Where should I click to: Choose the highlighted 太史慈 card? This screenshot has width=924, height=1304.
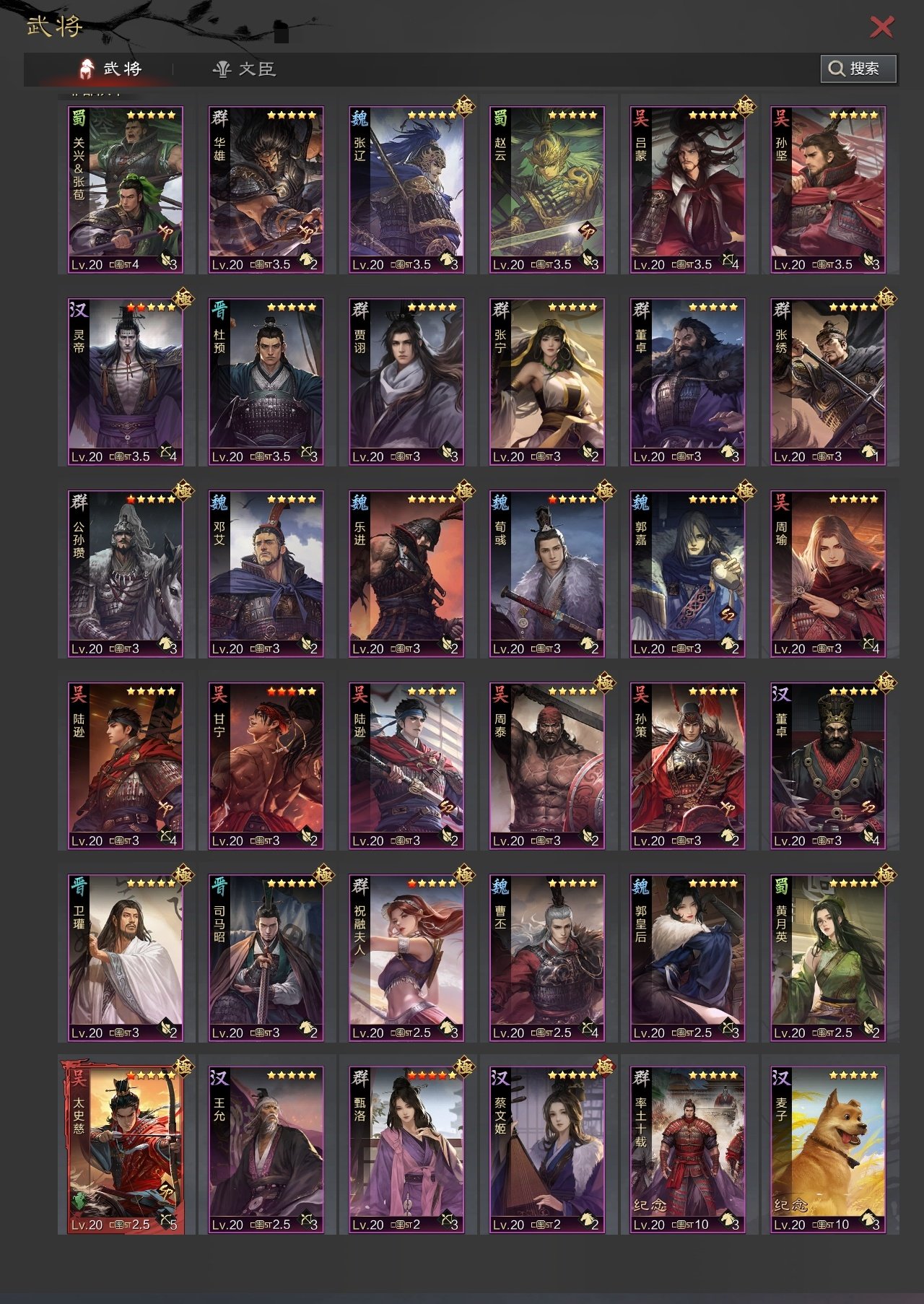(125, 1150)
